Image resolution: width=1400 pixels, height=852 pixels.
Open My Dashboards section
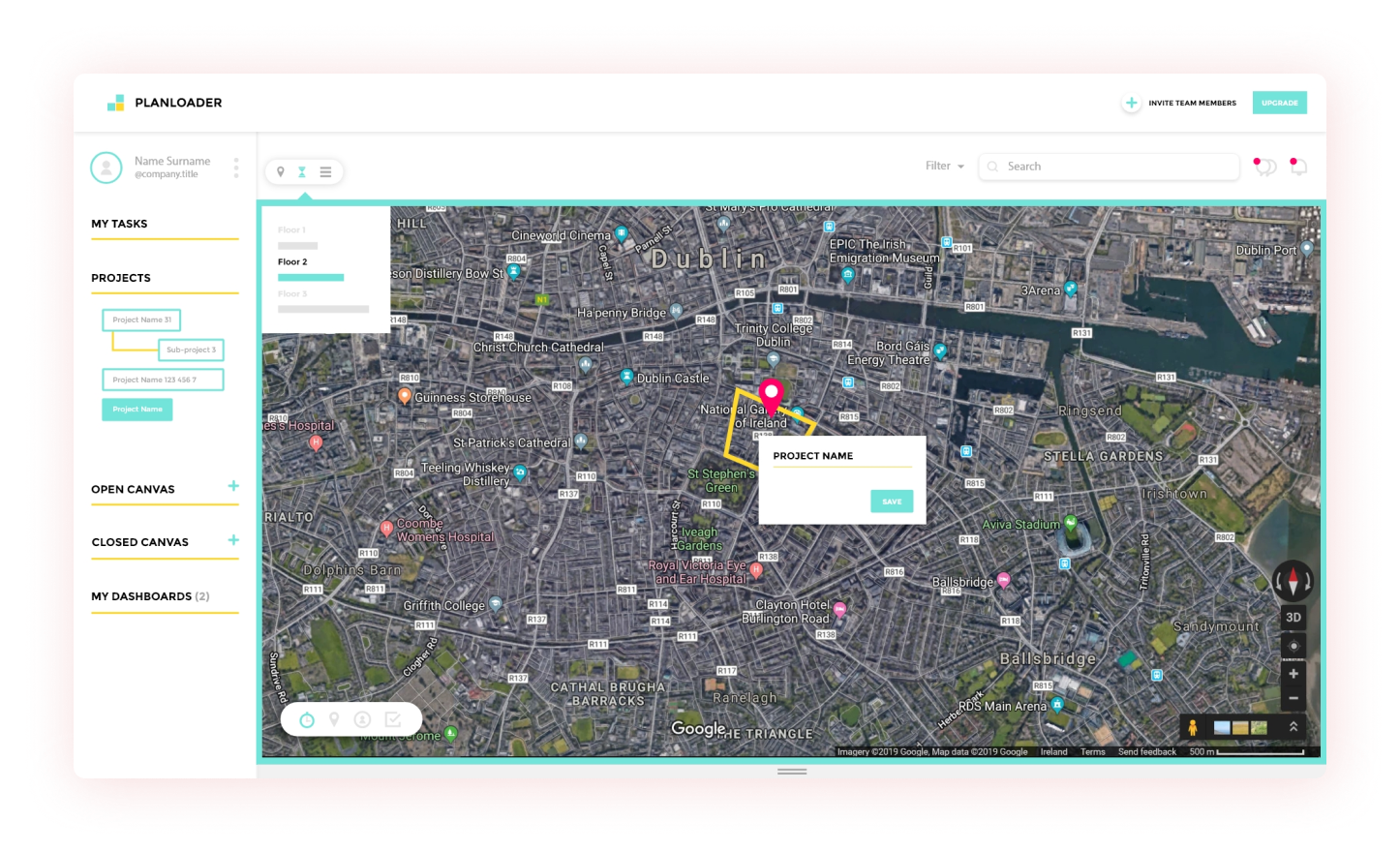pos(150,596)
